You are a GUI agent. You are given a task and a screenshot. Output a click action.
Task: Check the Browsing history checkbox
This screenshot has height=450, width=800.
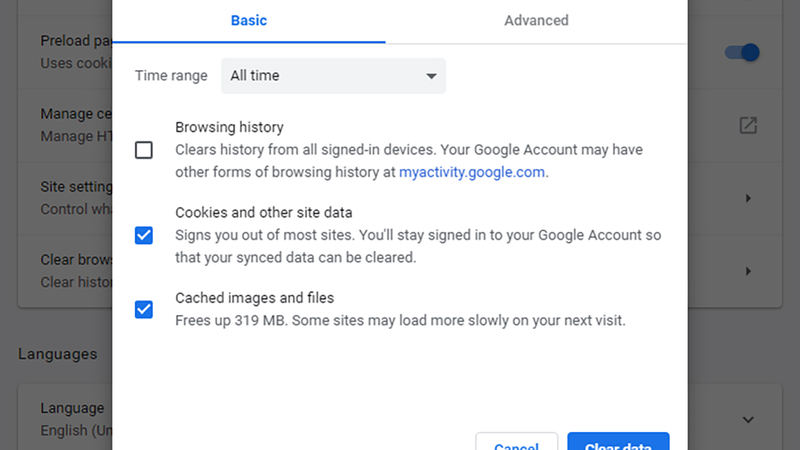(144, 150)
